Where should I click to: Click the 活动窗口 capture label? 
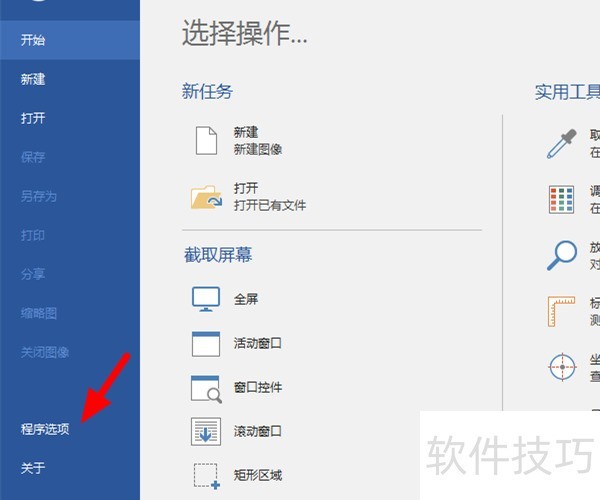click(x=258, y=343)
